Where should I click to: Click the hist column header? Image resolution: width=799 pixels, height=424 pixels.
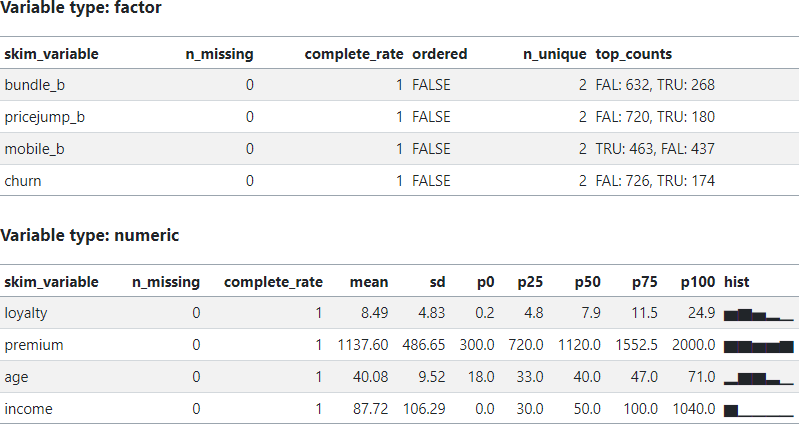coord(736,282)
